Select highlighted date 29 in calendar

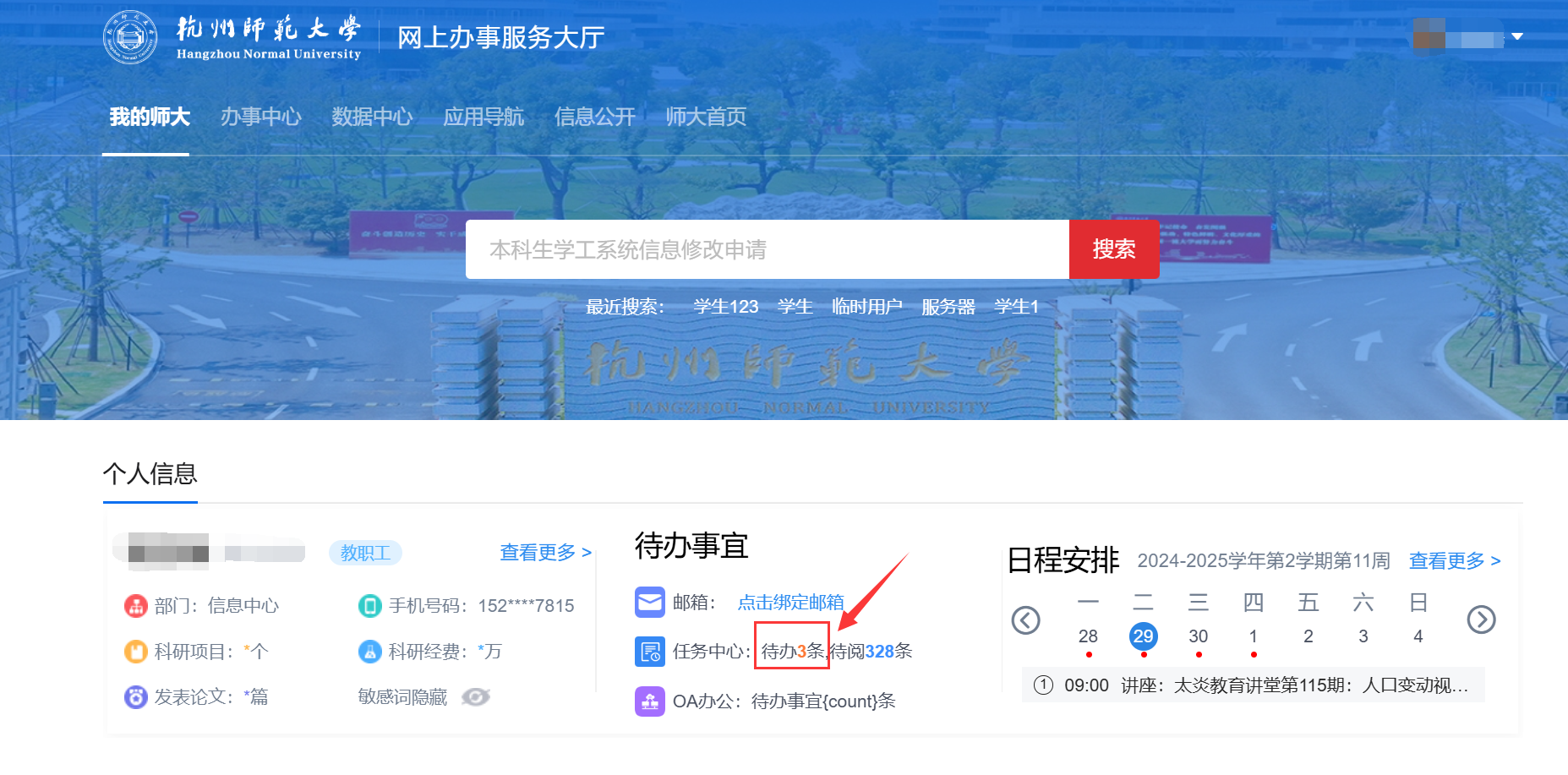point(1144,636)
